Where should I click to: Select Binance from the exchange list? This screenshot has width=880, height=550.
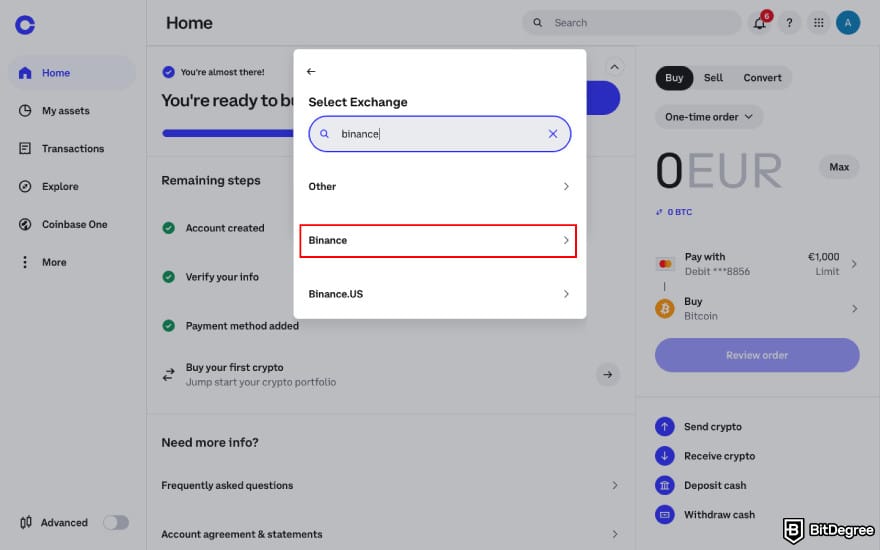pos(438,241)
